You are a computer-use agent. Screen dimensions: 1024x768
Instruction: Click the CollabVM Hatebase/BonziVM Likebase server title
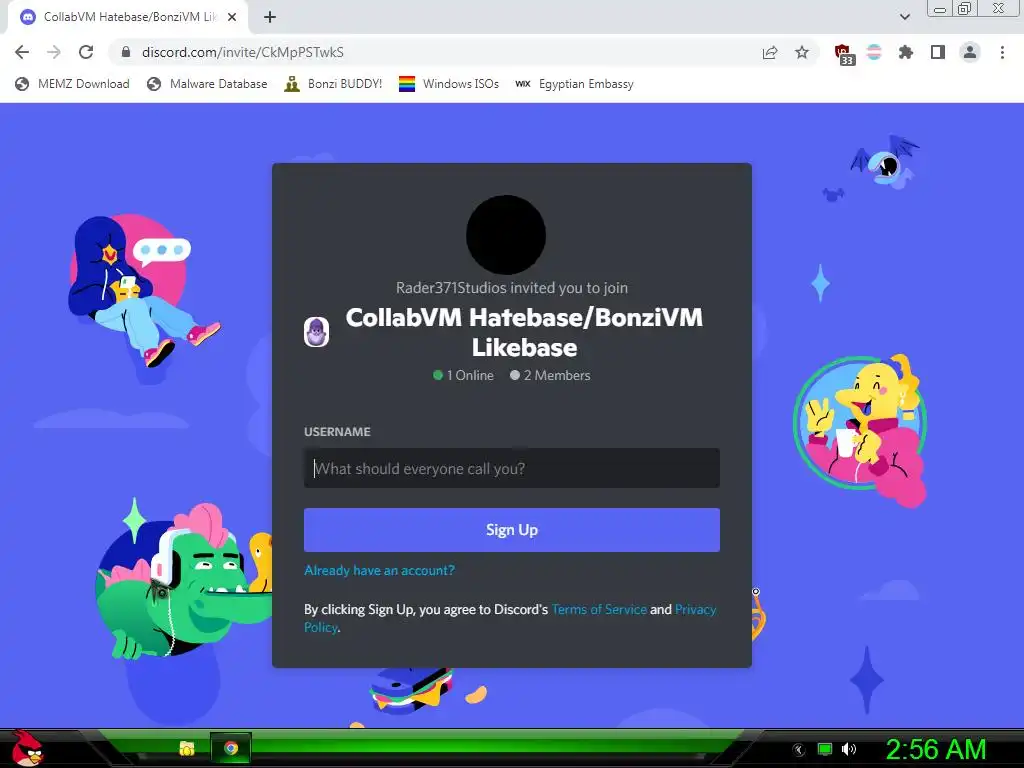[x=524, y=332]
